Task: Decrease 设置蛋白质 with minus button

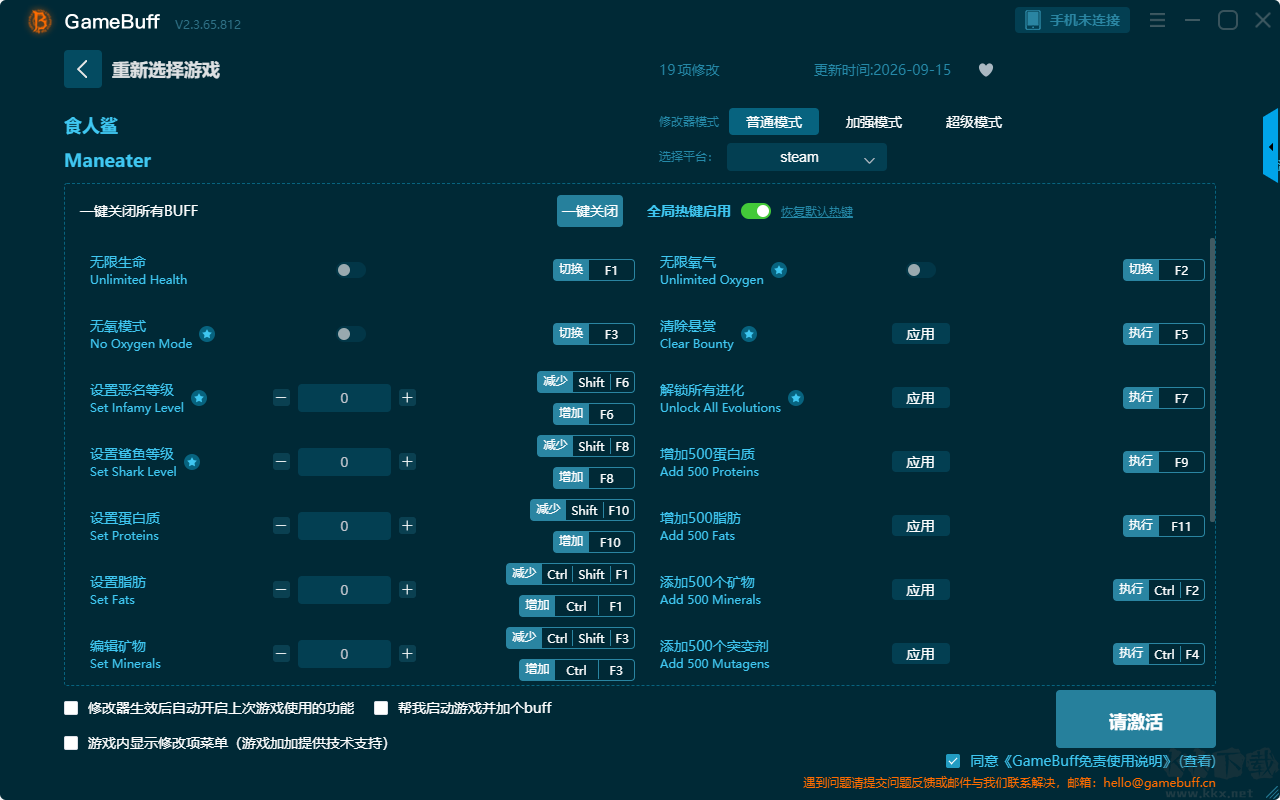Action: [x=281, y=526]
